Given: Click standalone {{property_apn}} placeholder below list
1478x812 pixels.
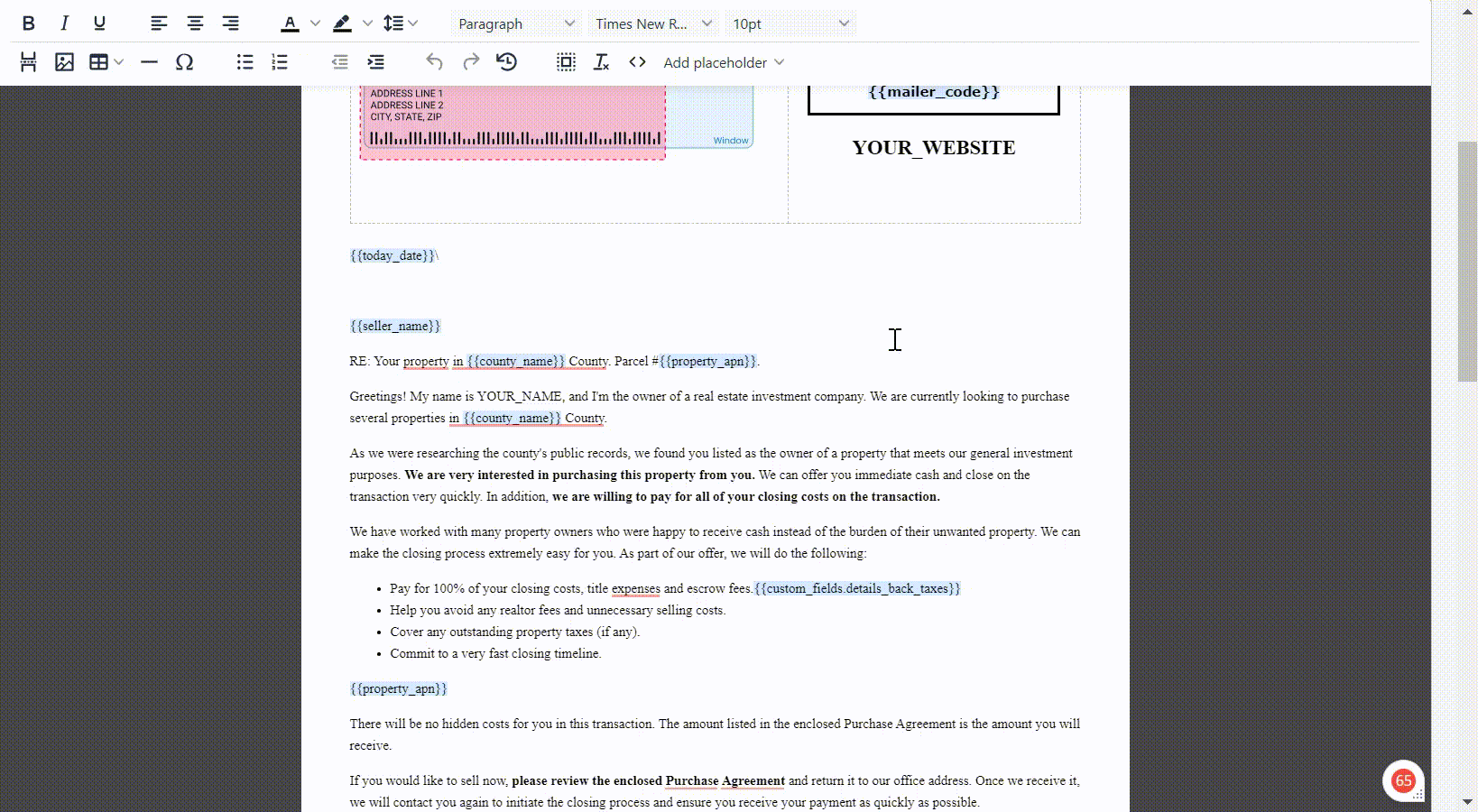Looking at the screenshot, I should pyautogui.click(x=399, y=688).
